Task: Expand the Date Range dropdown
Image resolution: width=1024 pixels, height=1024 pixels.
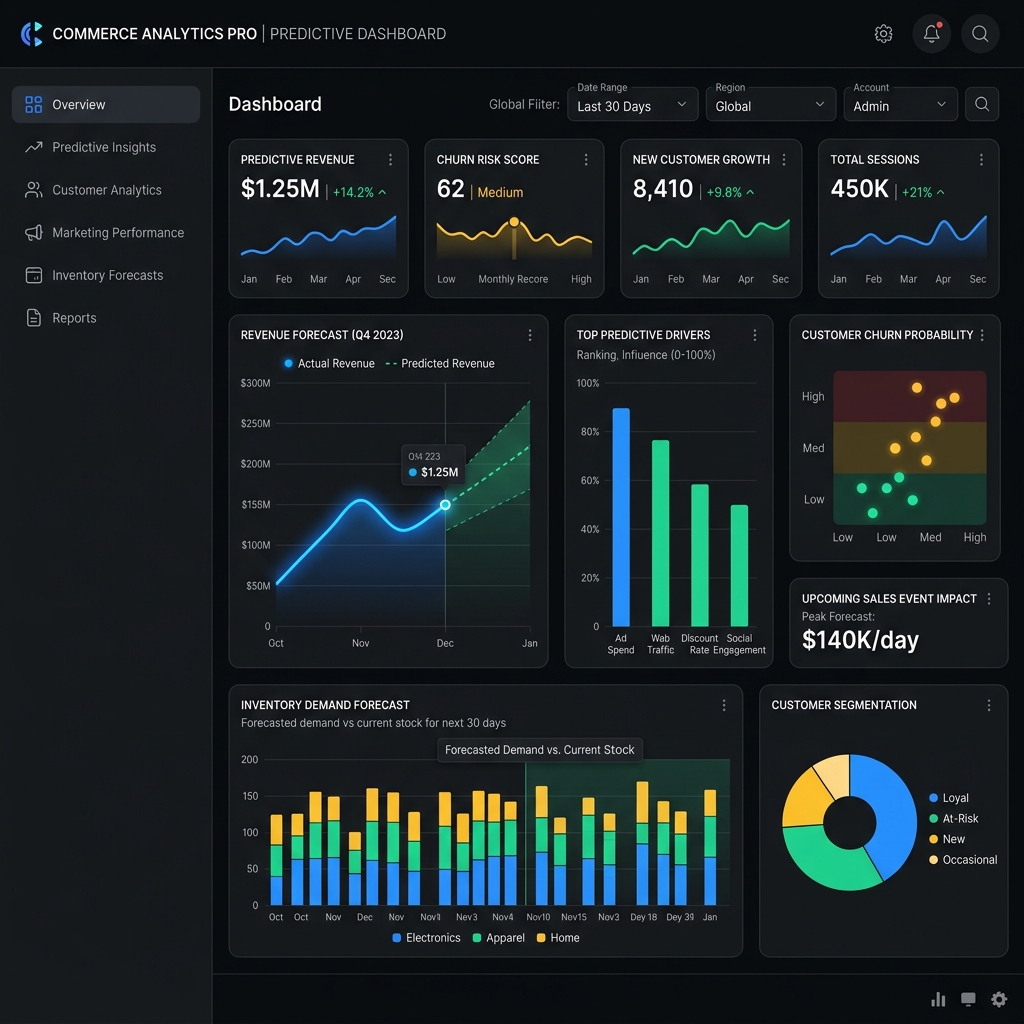Action: point(632,105)
